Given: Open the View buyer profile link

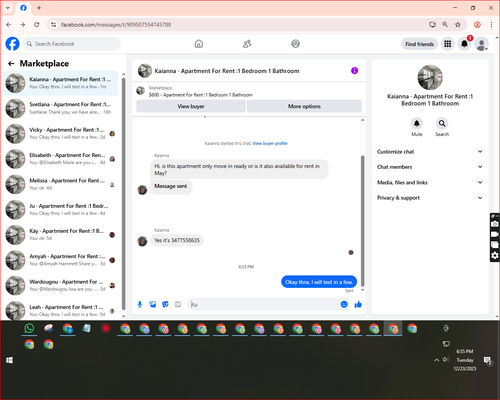Looking at the screenshot, I should 270,143.
